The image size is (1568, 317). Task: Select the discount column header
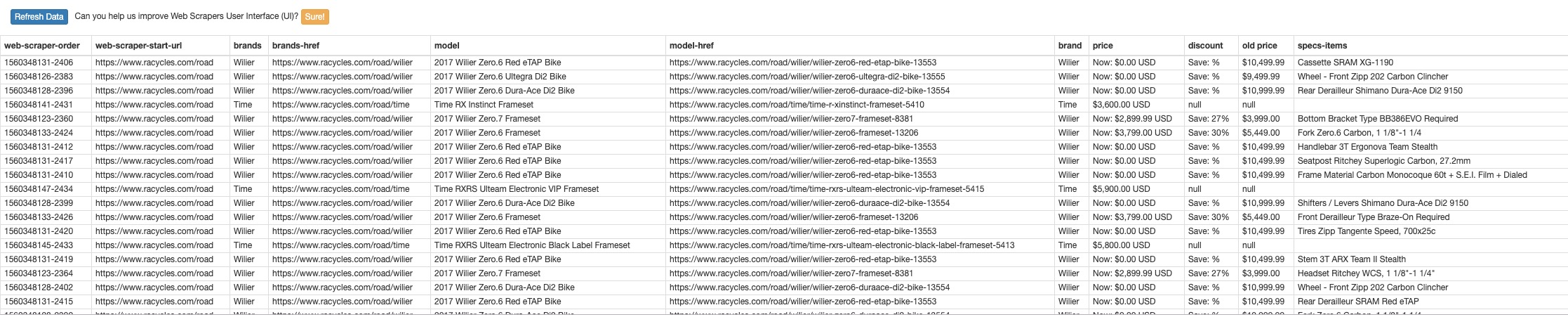point(1205,46)
